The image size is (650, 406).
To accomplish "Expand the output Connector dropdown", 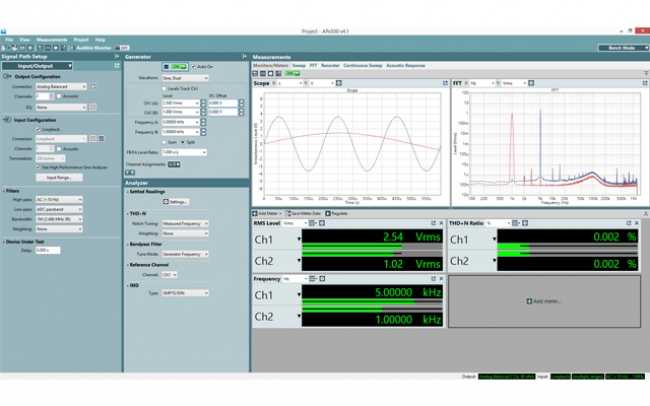I will (64, 86).
